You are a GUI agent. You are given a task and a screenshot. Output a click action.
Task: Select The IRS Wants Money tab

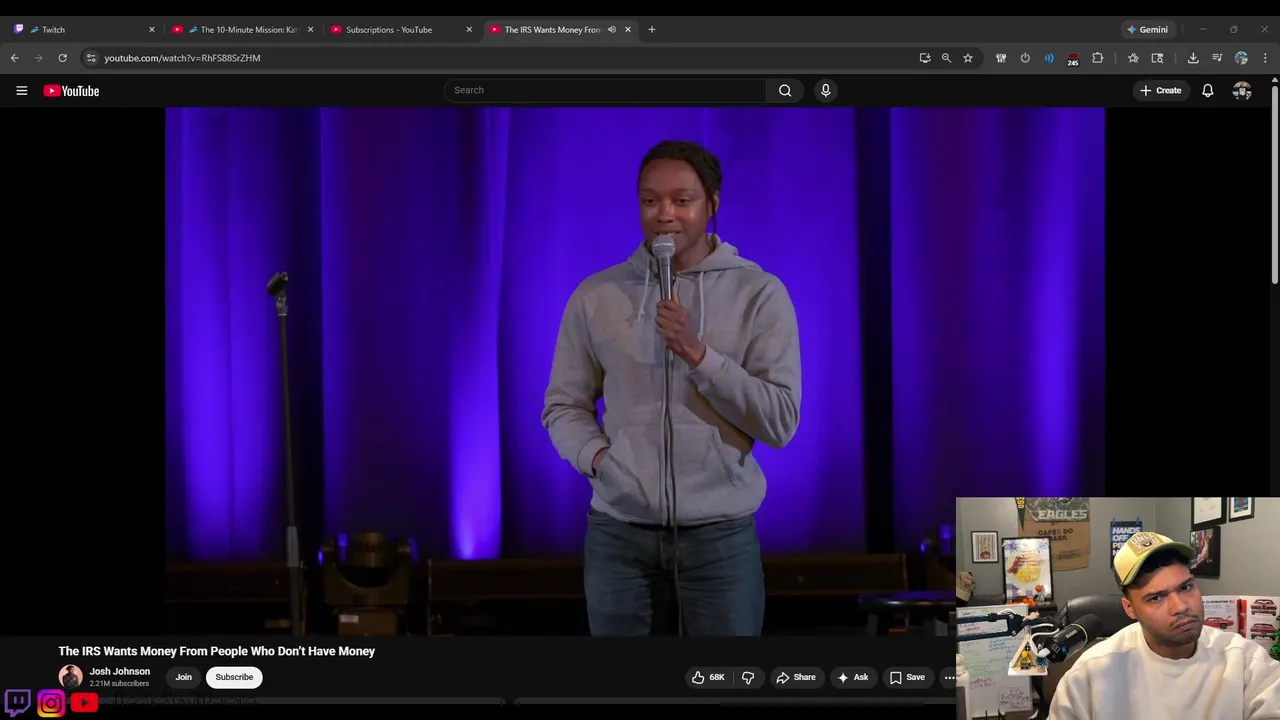pos(550,30)
